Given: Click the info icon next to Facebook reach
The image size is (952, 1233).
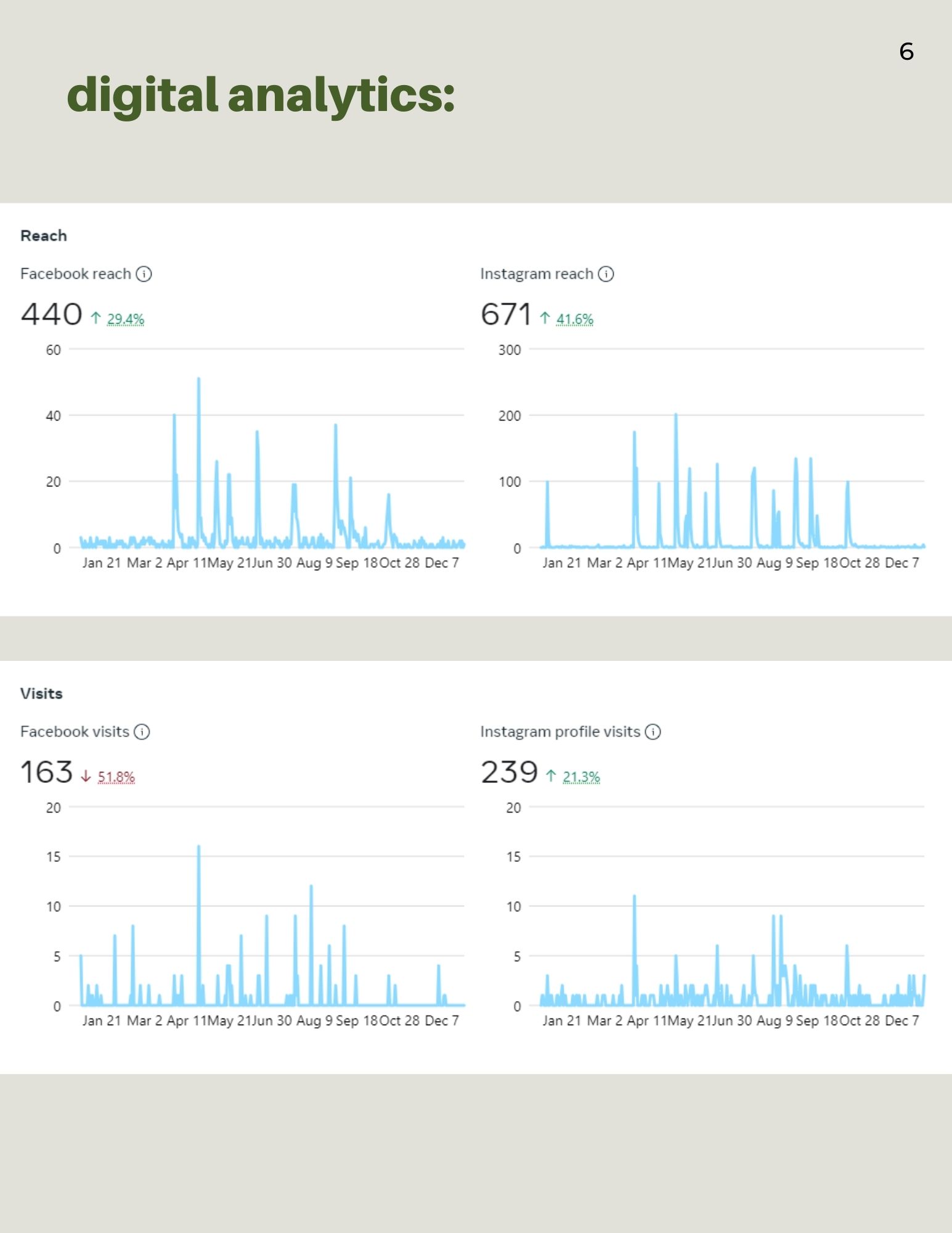Looking at the screenshot, I should pyautogui.click(x=144, y=274).
